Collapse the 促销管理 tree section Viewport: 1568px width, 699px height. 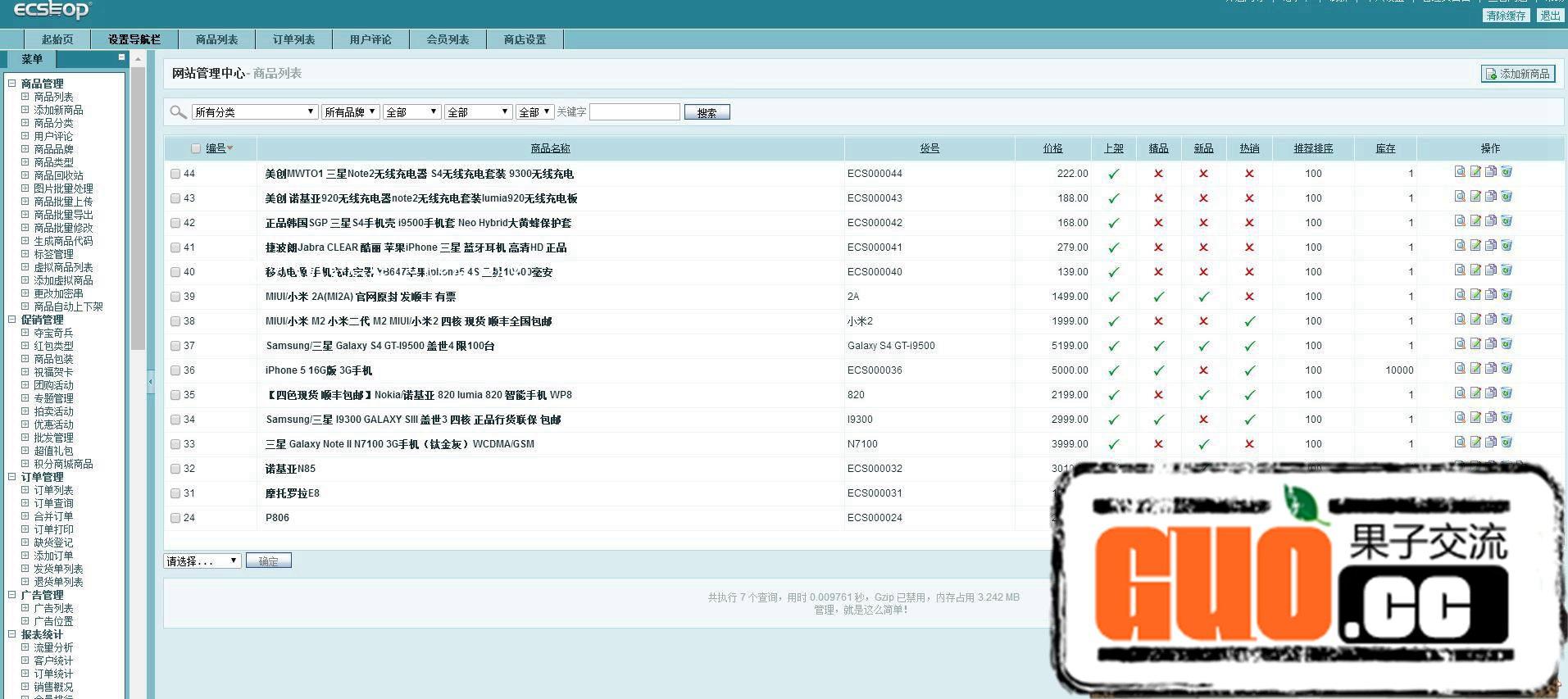(12, 320)
